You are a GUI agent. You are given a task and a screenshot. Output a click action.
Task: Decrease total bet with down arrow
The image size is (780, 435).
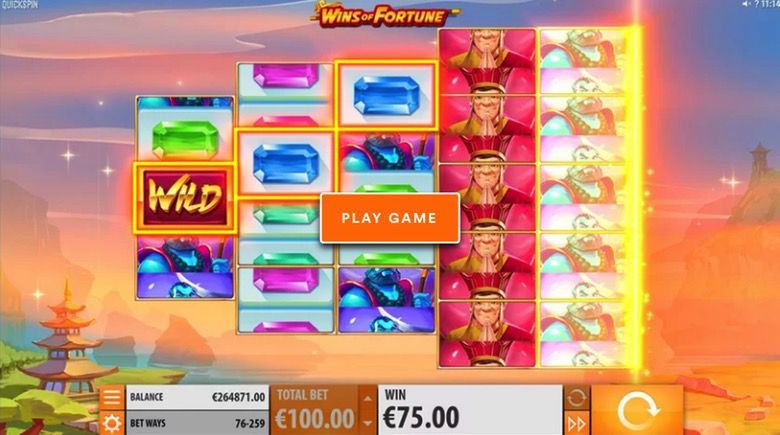tap(368, 424)
